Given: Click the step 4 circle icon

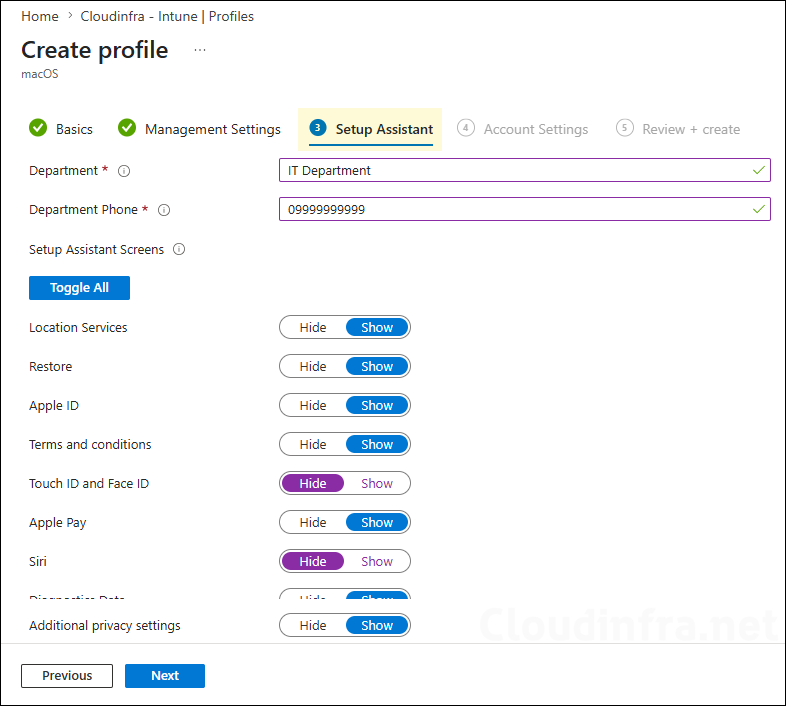Looking at the screenshot, I should [466, 128].
